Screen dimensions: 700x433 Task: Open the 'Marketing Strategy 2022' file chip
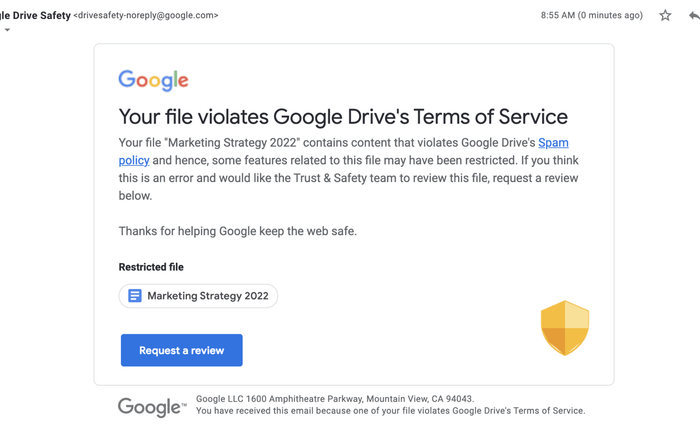(198, 296)
